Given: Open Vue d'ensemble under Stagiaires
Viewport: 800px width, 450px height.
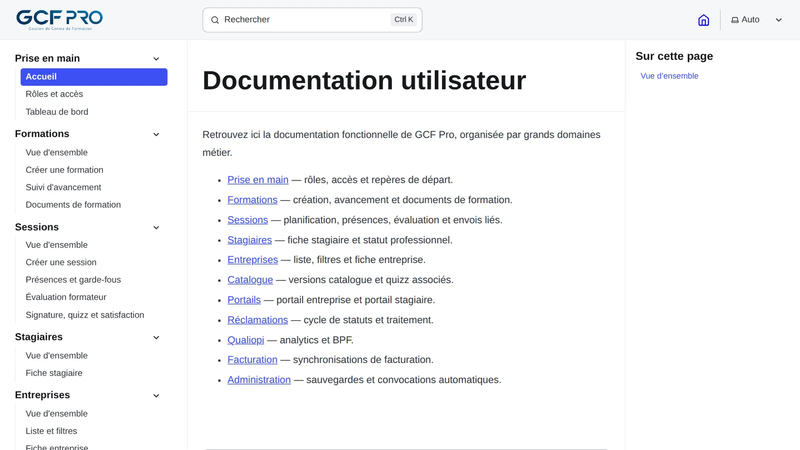Looking at the screenshot, I should coord(57,356).
